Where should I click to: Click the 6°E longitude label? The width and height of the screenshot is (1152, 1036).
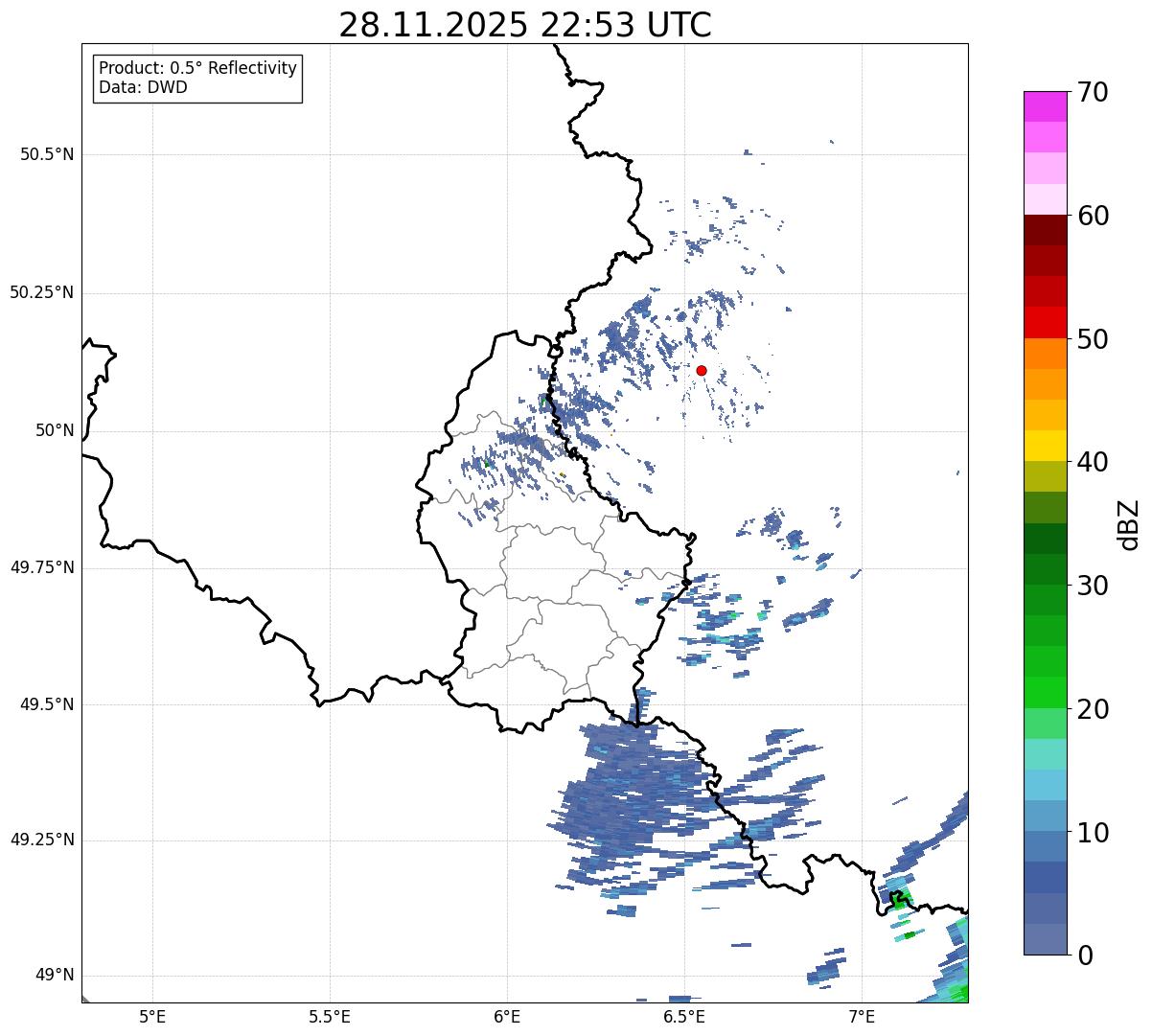click(x=507, y=1017)
